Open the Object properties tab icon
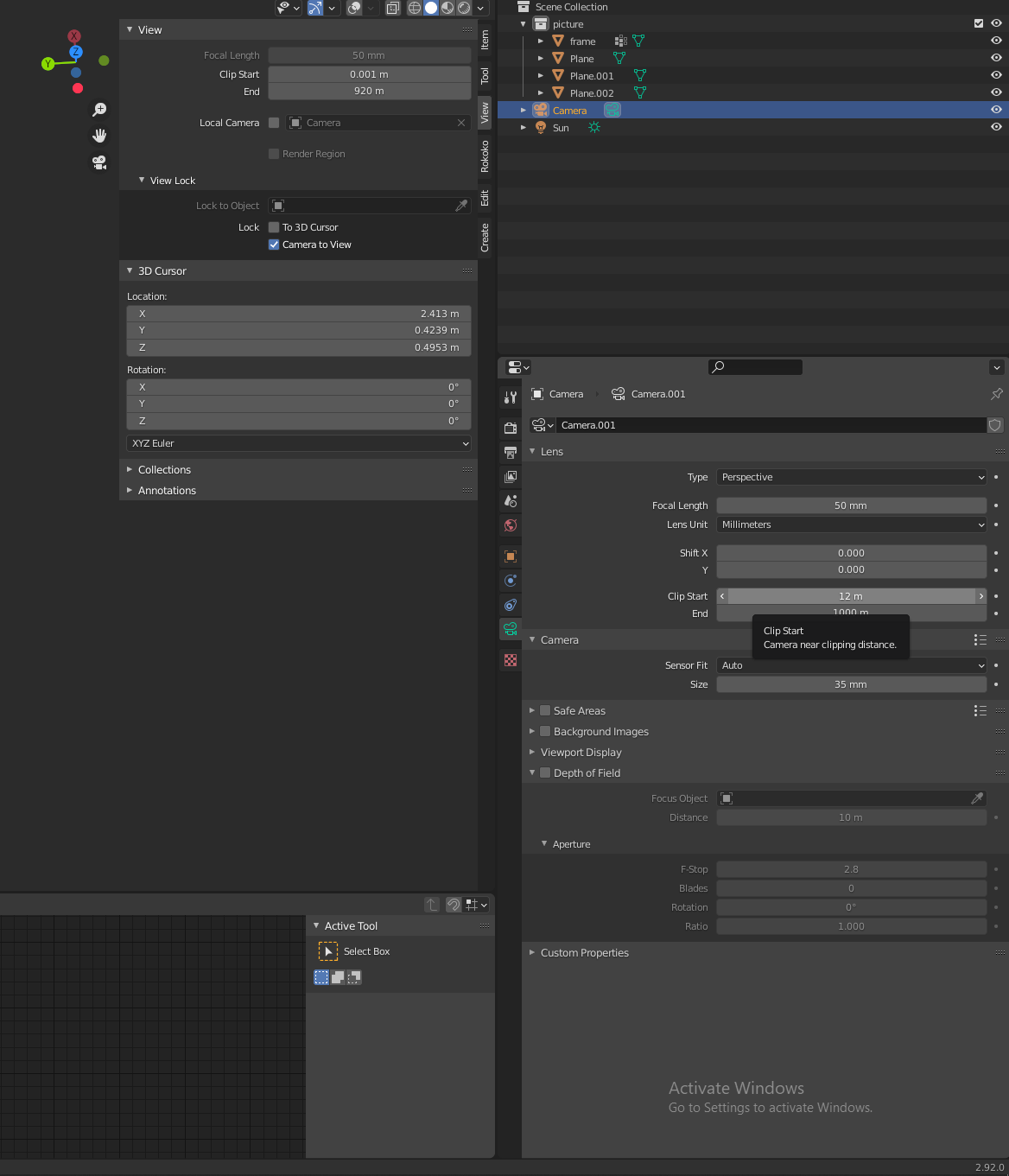Image resolution: width=1009 pixels, height=1176 pixels. click(x=511, y=556)
